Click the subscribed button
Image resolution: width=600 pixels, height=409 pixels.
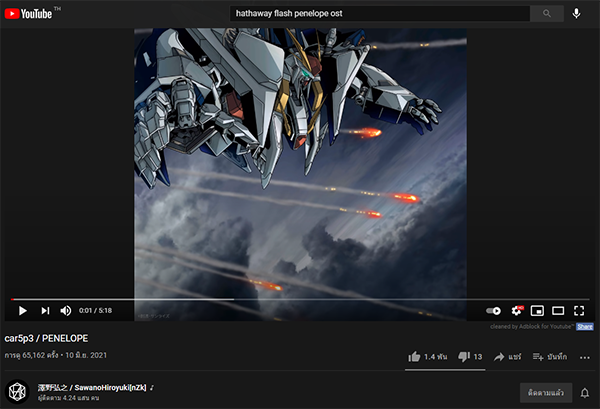(x=546, y=392)
